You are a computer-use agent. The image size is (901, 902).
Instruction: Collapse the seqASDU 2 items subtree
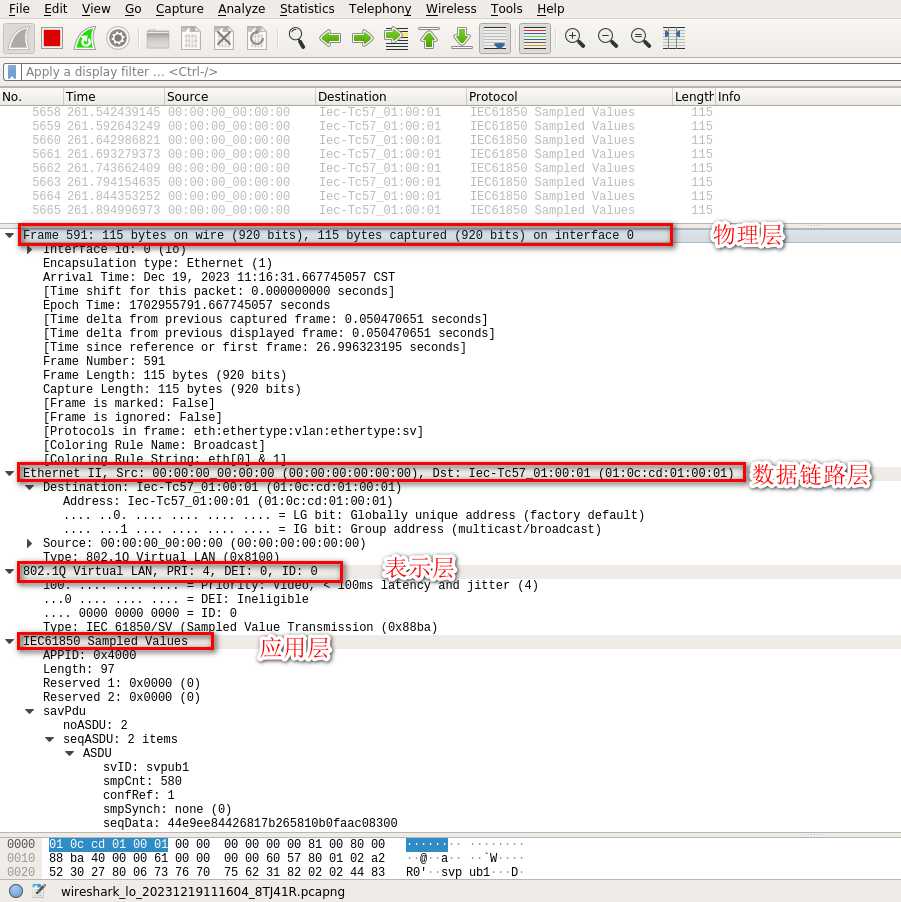tap(49, 740)
